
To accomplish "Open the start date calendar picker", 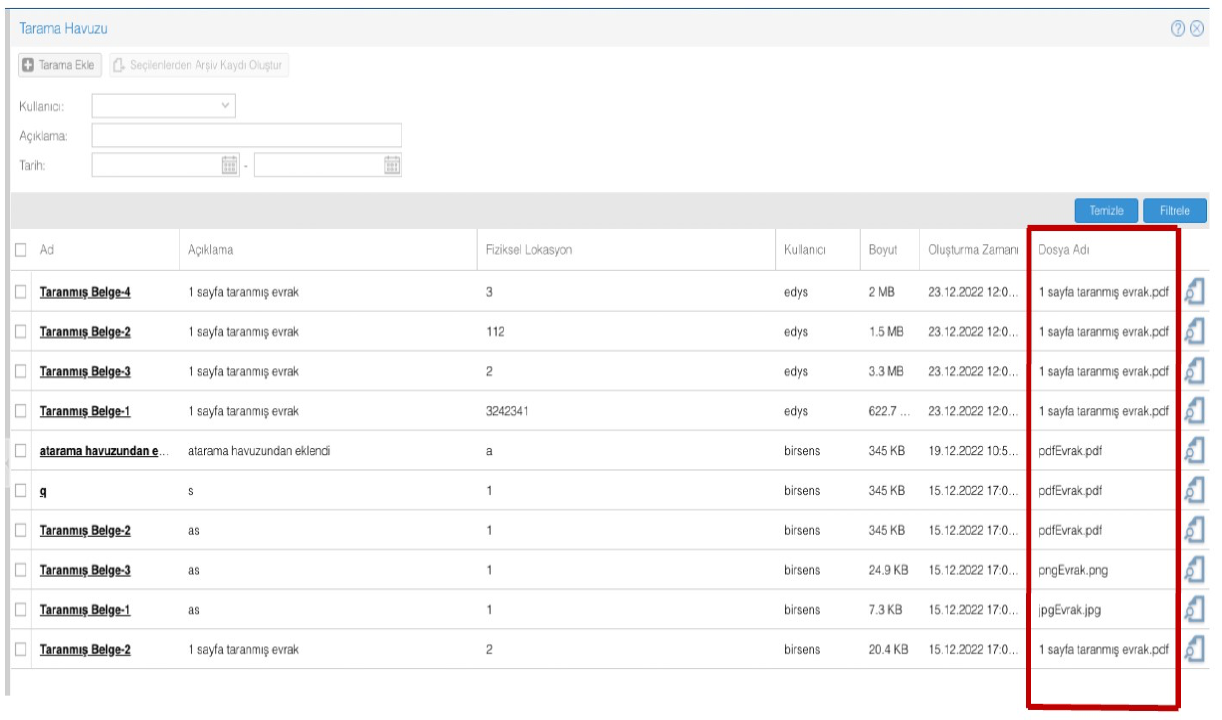I will coord(229,165).
